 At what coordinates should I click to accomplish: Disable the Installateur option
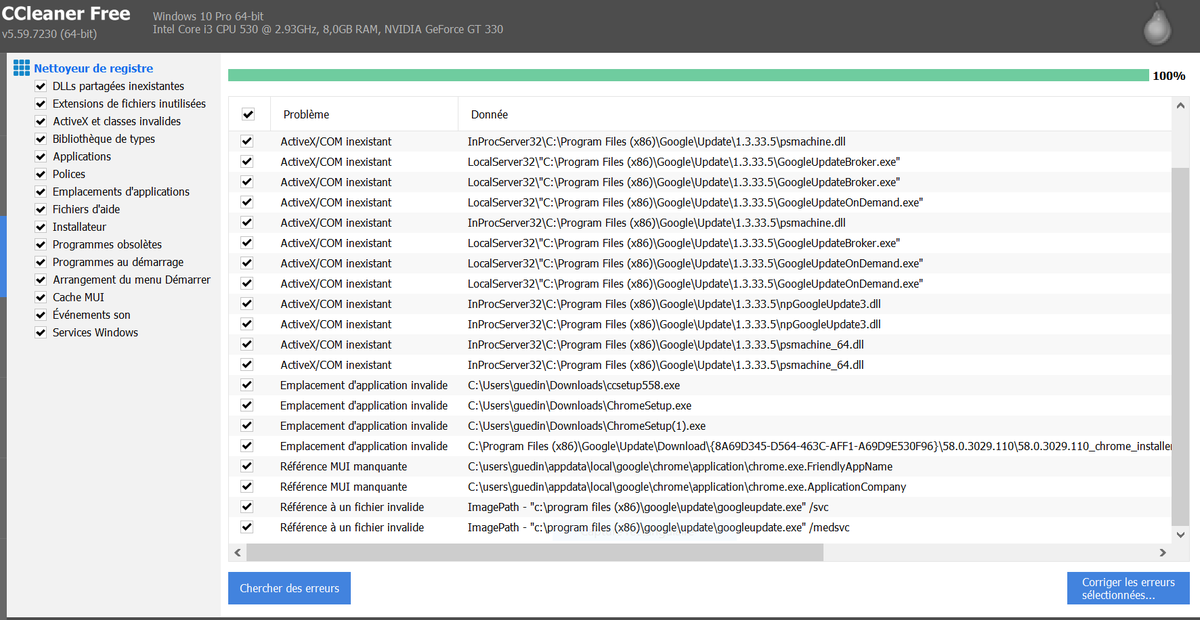(41, 227)
